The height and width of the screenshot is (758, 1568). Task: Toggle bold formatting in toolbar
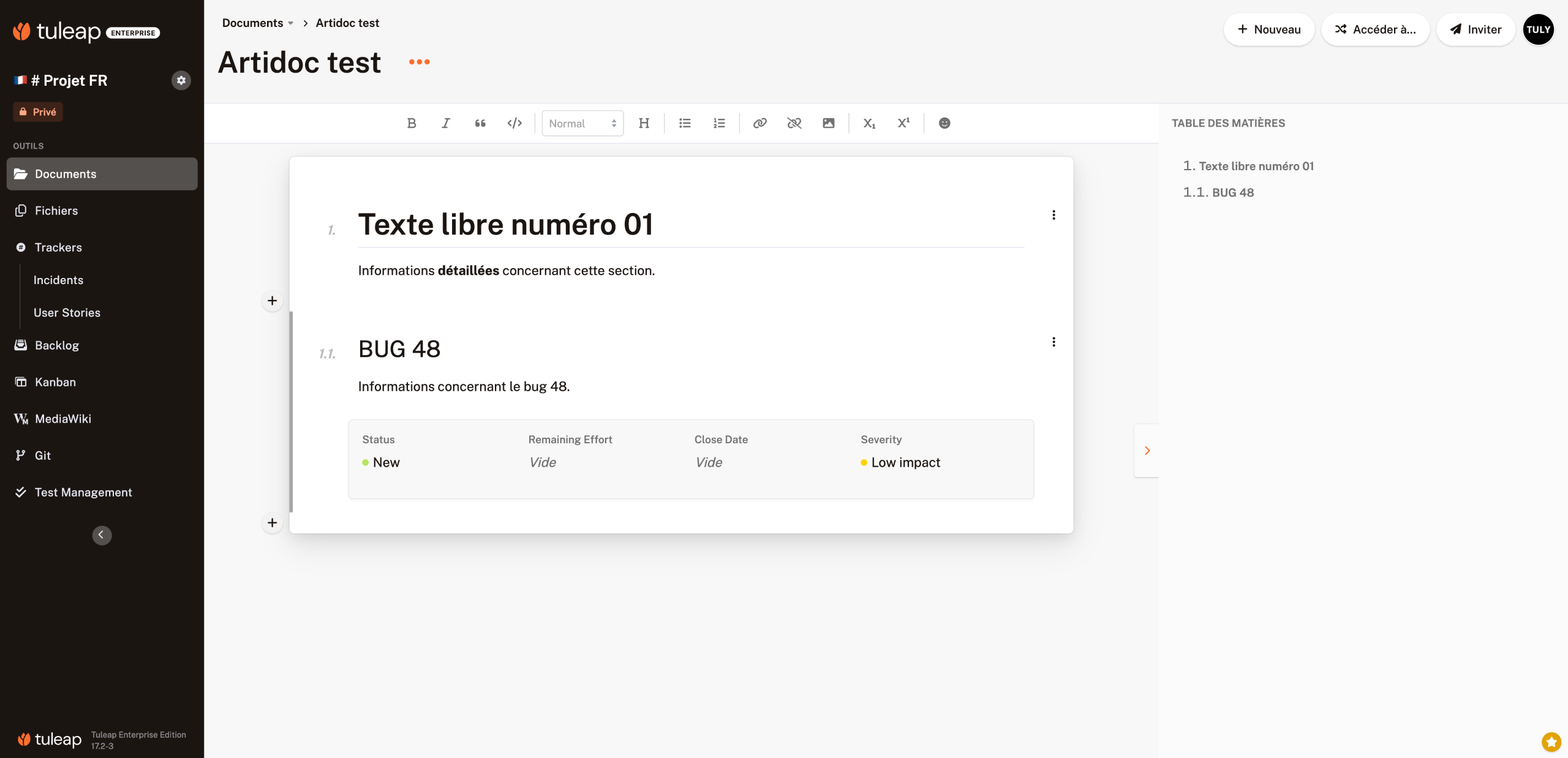[x=412, y=123]
